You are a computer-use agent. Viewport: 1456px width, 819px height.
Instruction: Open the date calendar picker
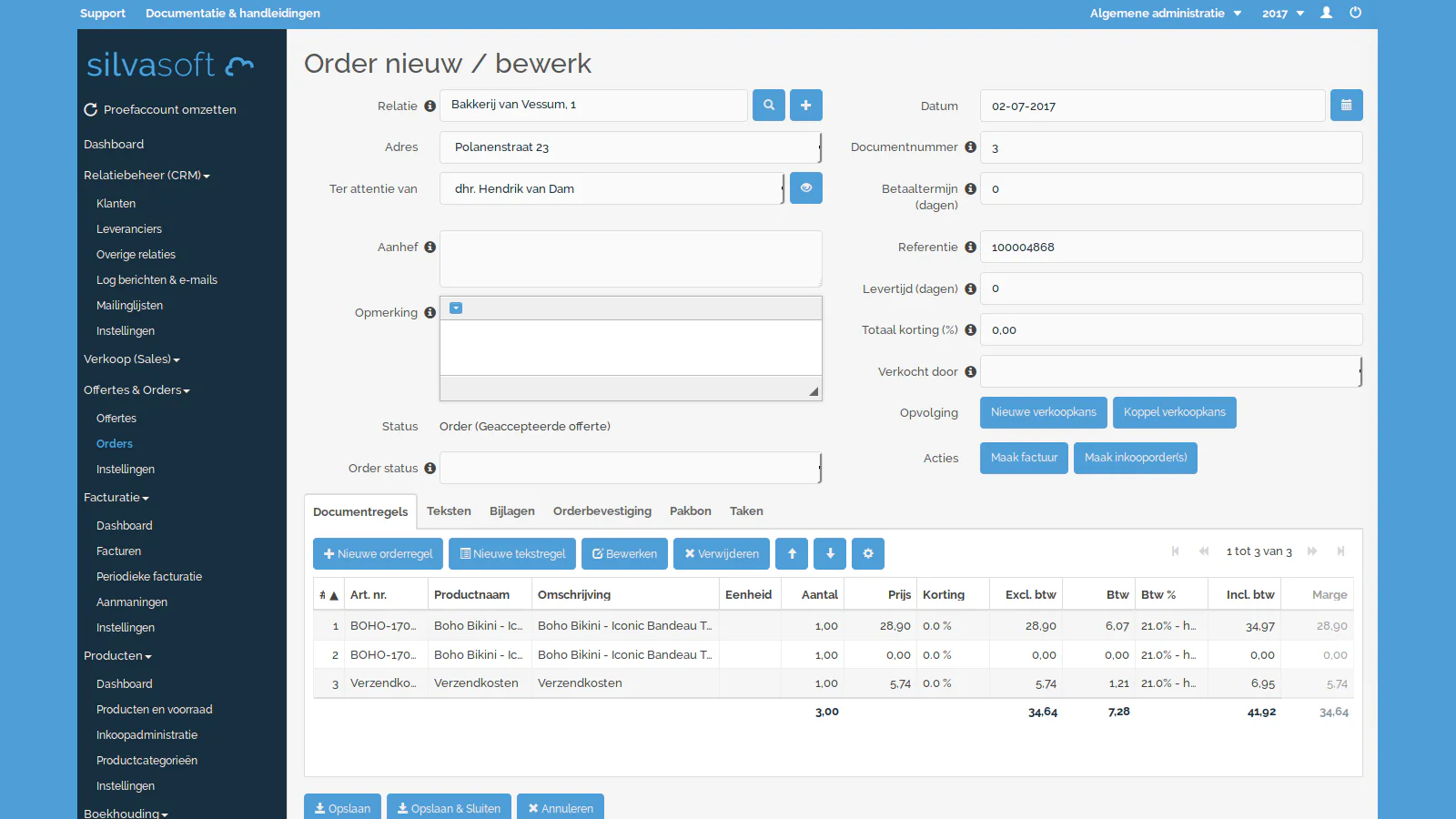click(x=1347, y=106)
